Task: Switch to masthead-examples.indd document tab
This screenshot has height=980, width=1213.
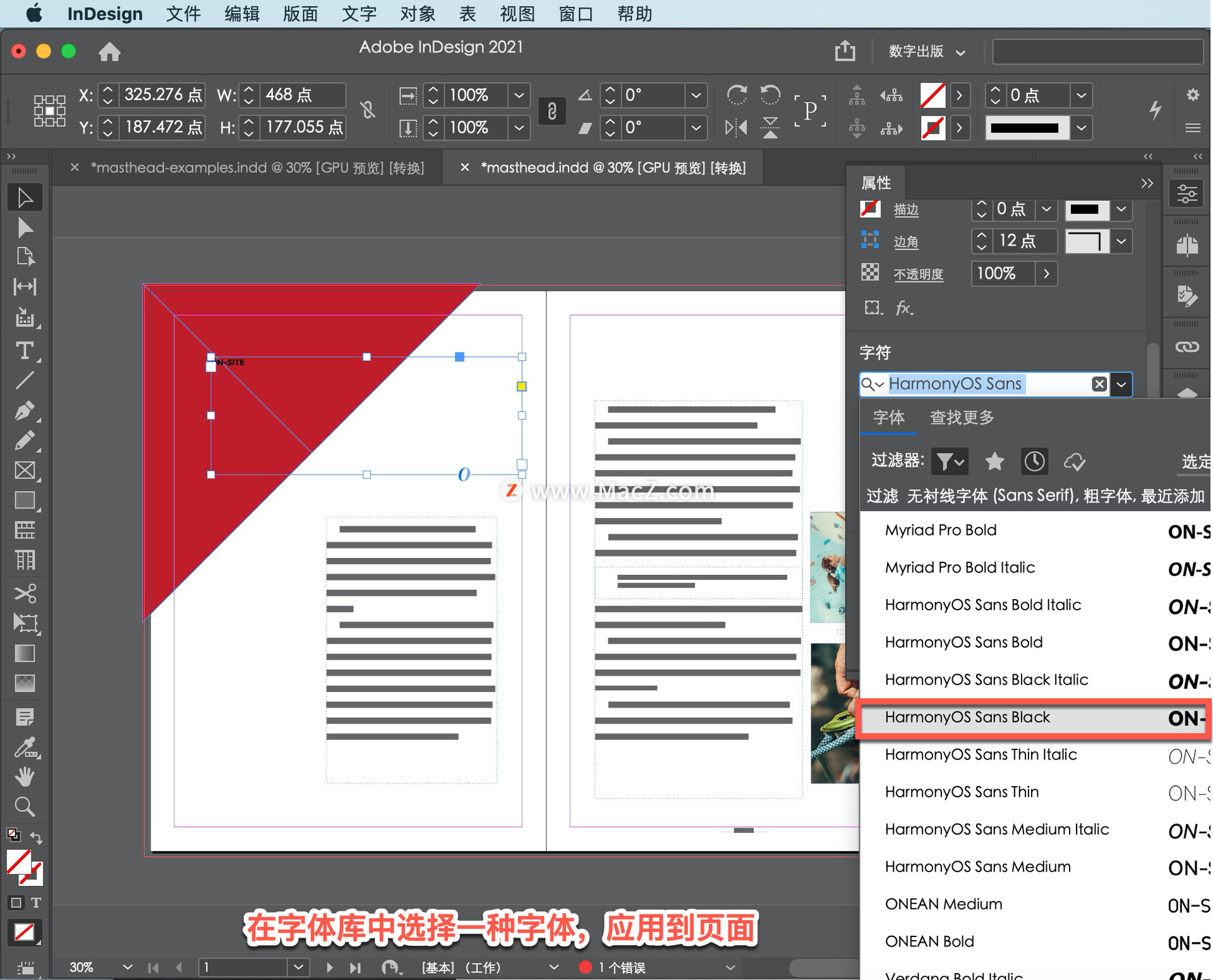Action: [x=257, y=167]
